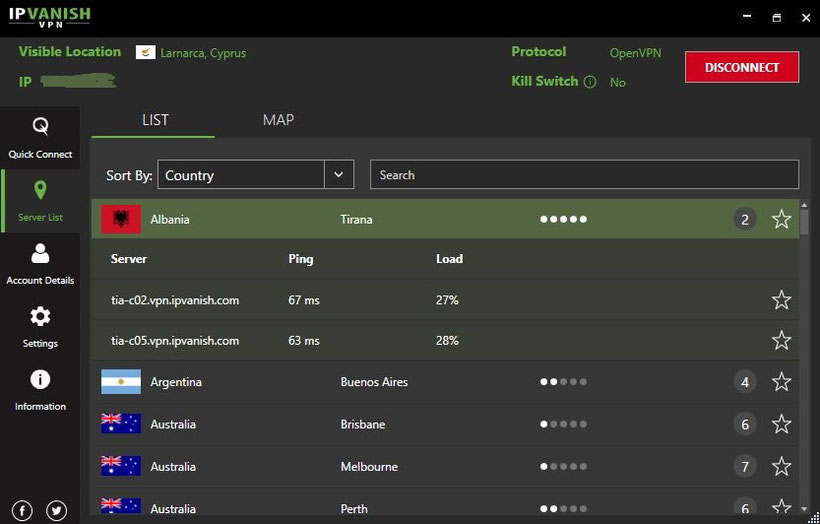The width and height of the screenshot is (820, 524).
Task: Click the scrollbar down arrow
Action: tap(804, 508)
